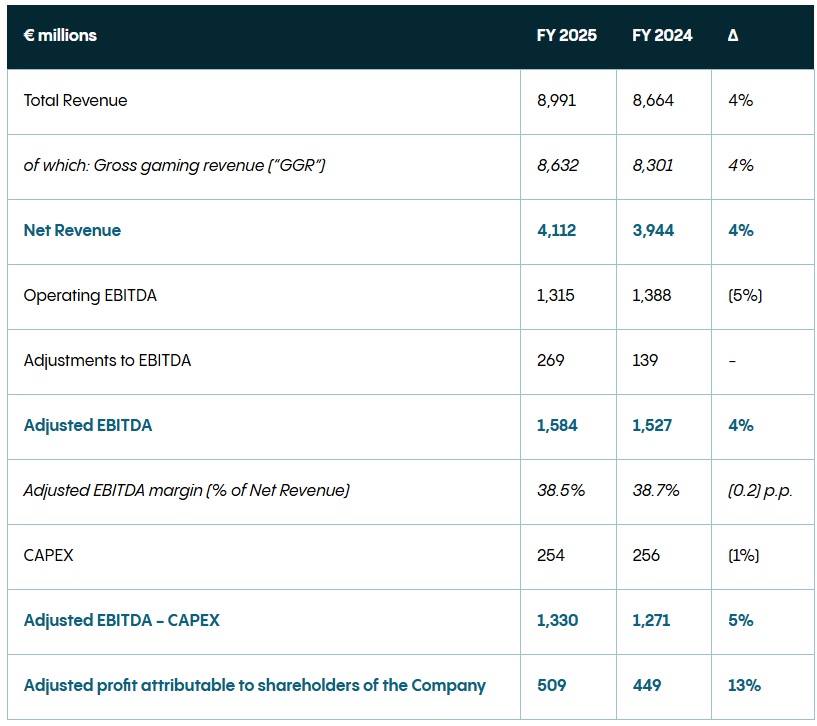817x726 pixels.
Task: Select Net Revenue value 4,112
Action: pos(557,230)
